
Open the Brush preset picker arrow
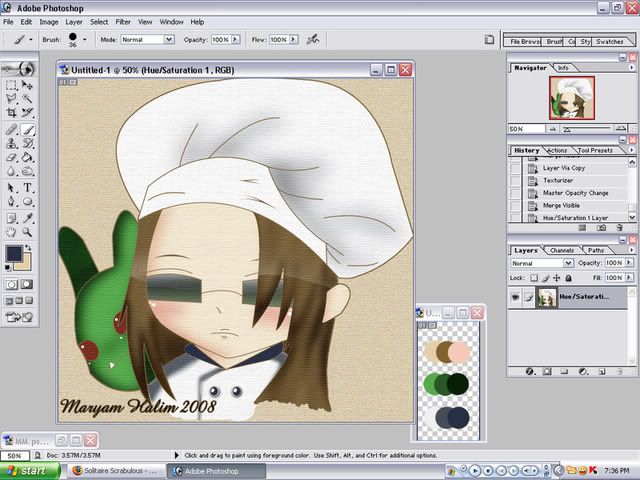(x=84, y=40)
